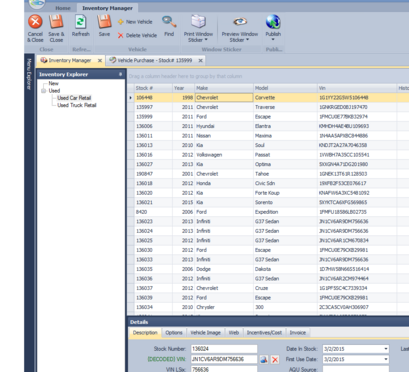Select the Honda Civic Sdn row
409x372 pixels.
pyautogui.click(x=268, y=183)
